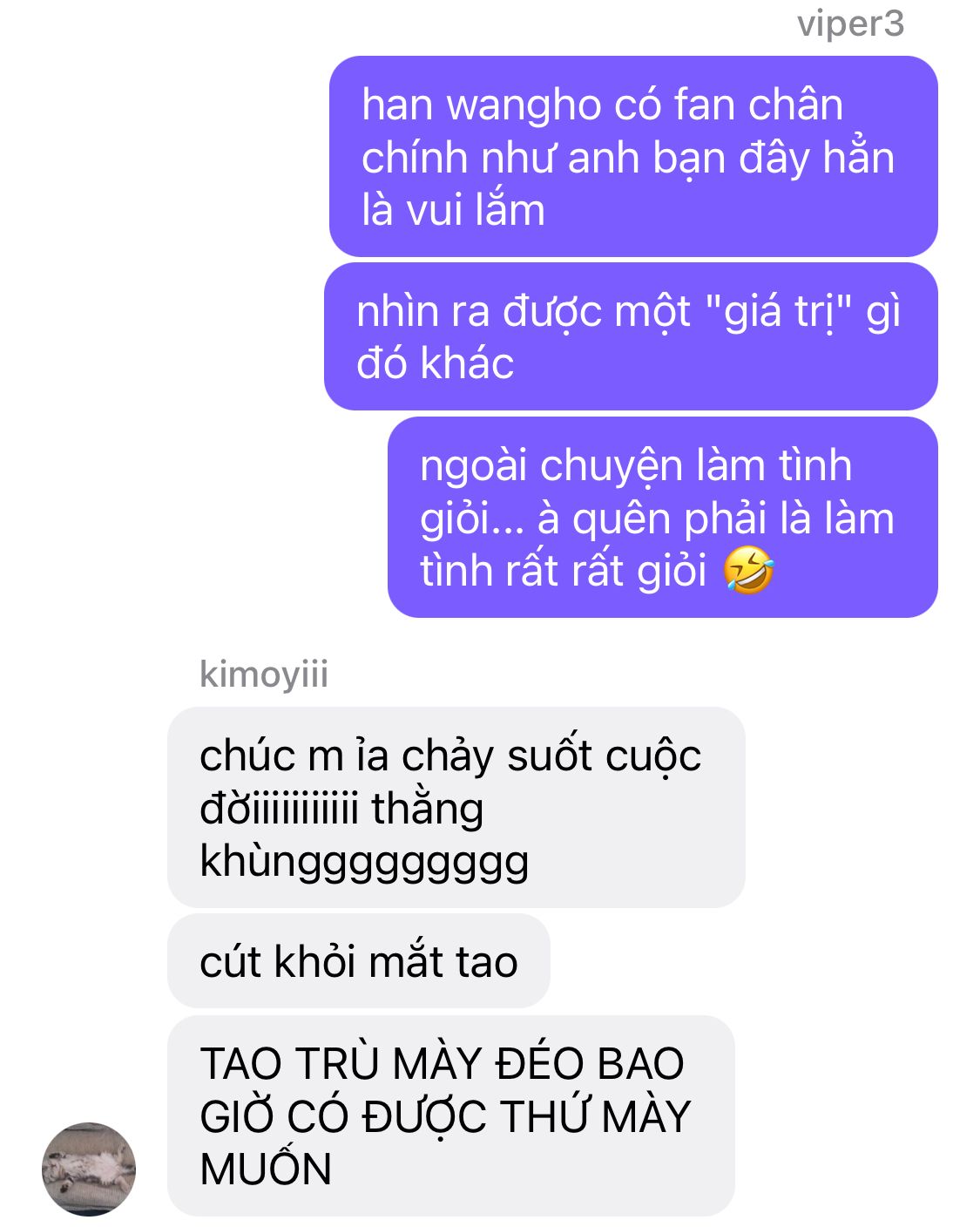Select the message starting with "han wangho có fan"
This screenshot has height=1227, width=980.
tap(633, 156)
